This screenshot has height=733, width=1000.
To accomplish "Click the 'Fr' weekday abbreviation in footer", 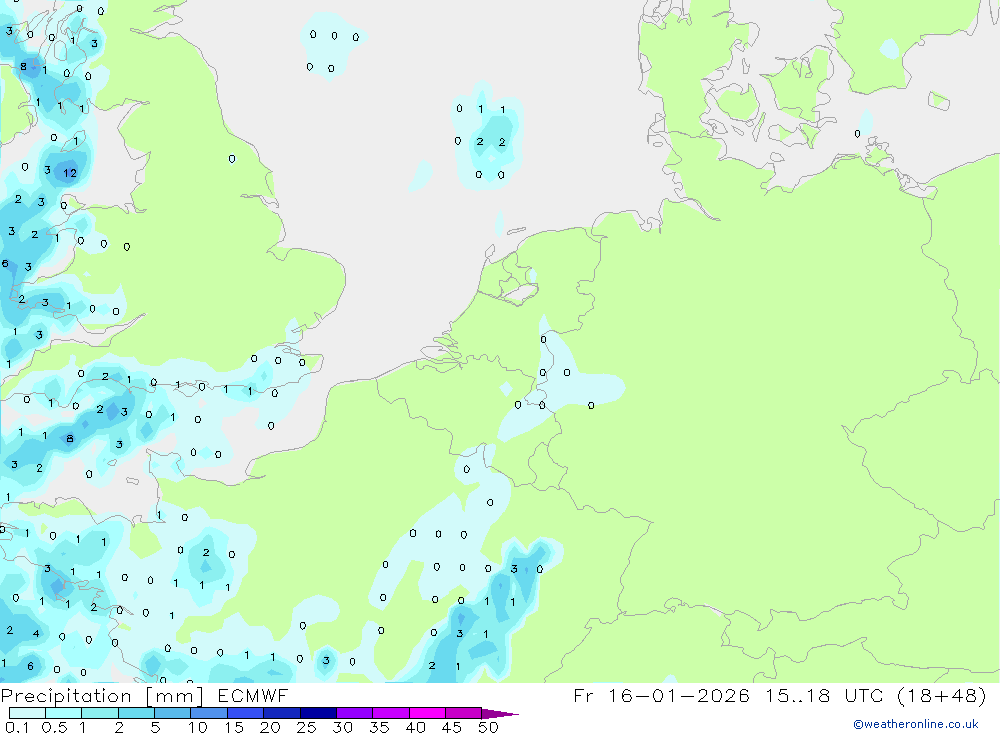I will coord(583,695).
